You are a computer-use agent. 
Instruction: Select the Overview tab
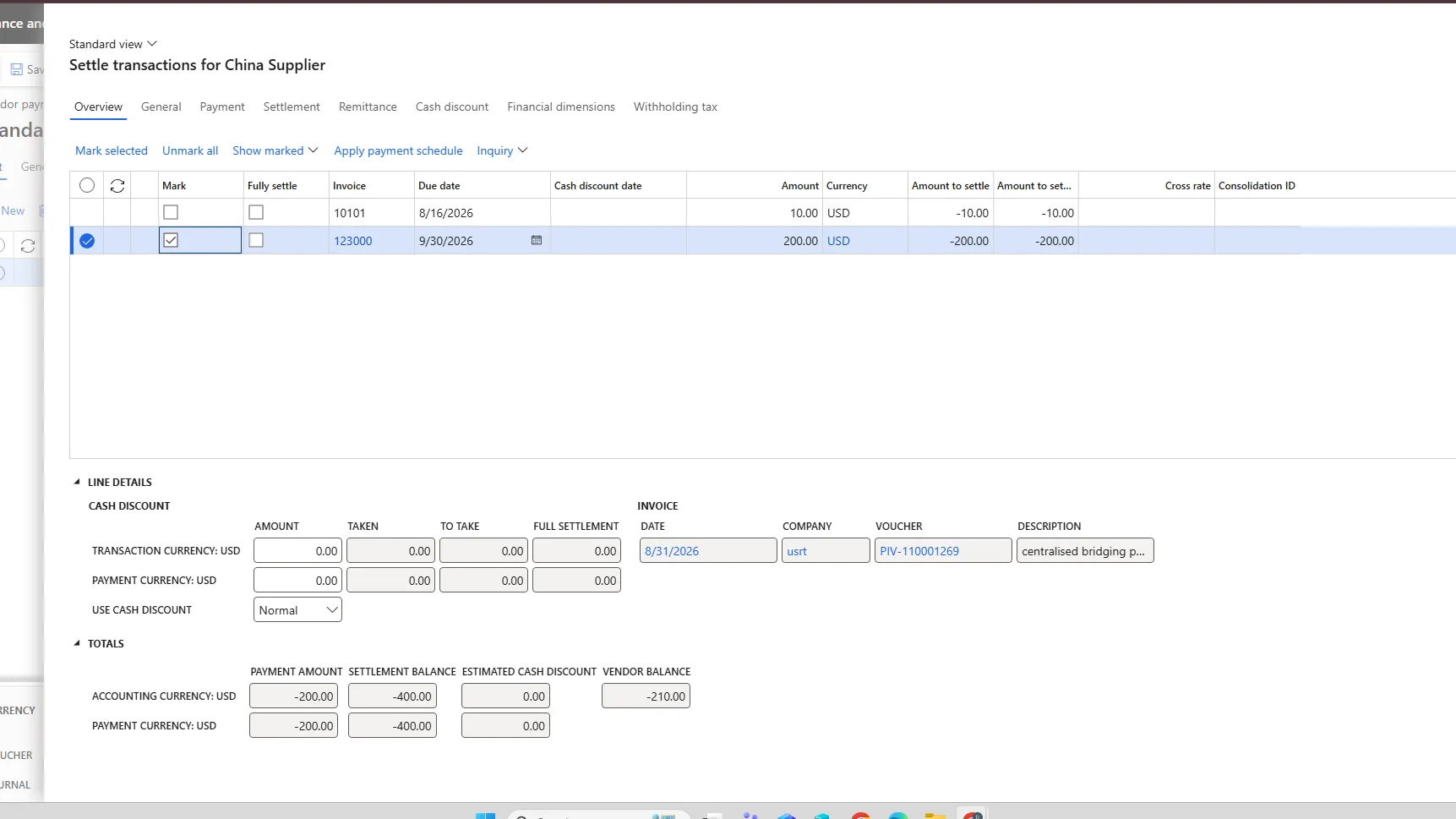[x=98, y=107]
